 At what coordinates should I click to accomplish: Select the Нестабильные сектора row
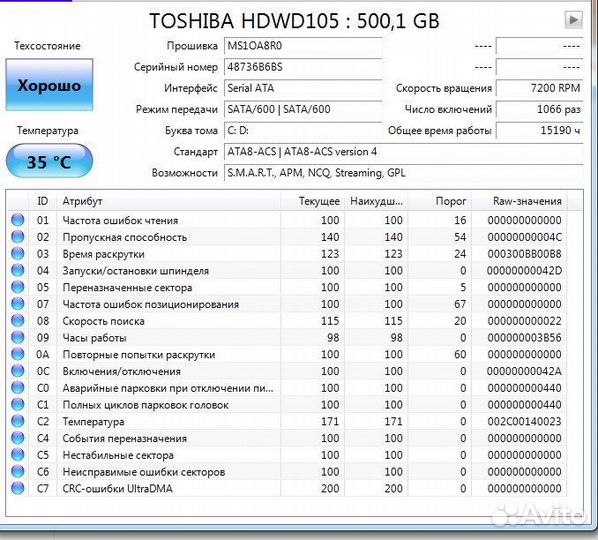(x=287, y=455)
